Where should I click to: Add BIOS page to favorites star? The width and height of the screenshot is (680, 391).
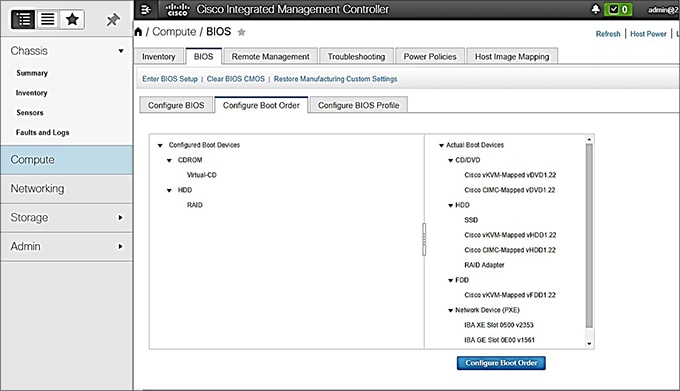coord(242,32)
